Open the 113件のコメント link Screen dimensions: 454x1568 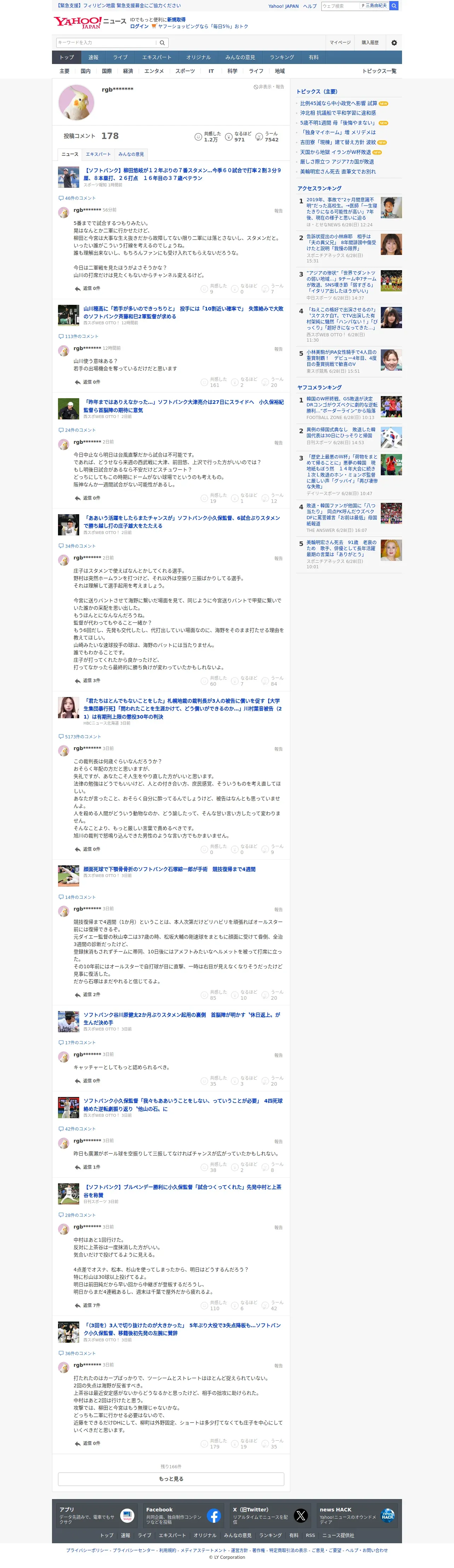coord(82,337)
